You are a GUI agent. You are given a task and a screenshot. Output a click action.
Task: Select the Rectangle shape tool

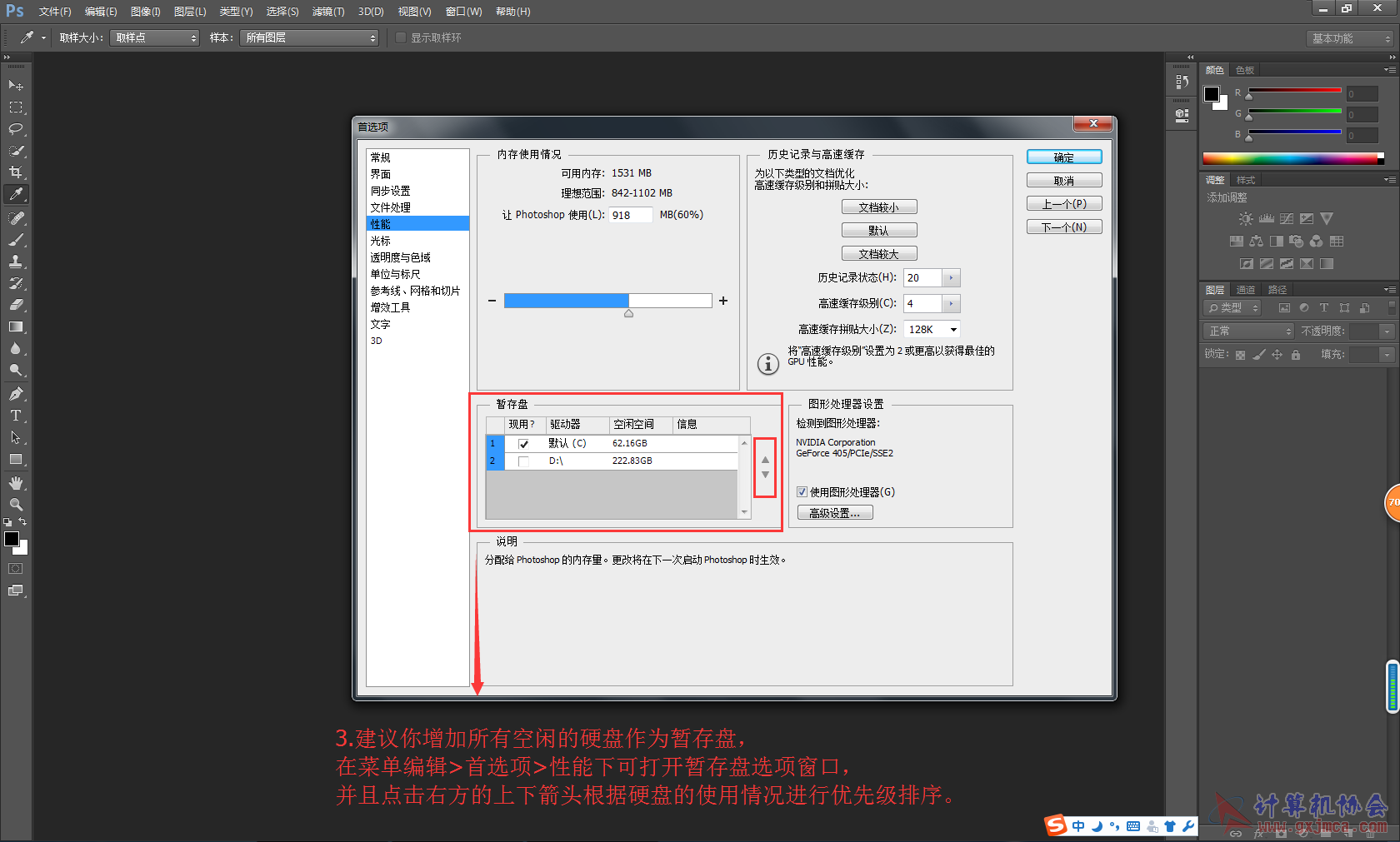pos(16,459)
